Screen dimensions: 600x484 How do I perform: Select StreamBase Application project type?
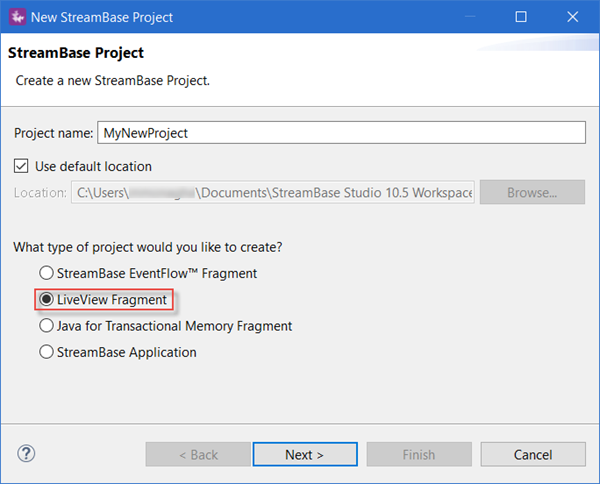tap(46, 352)
